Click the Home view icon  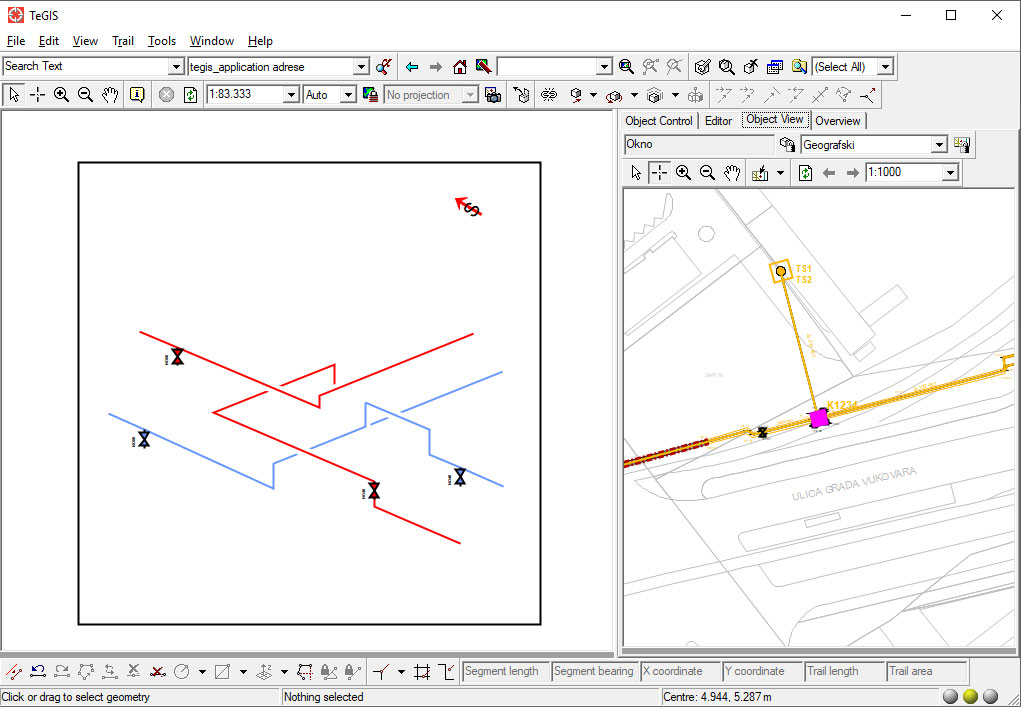coord(460,67)
